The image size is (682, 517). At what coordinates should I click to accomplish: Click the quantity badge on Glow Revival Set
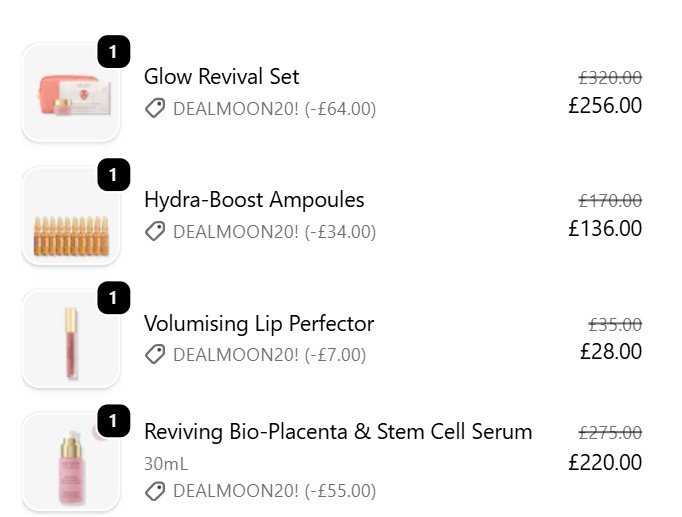click(114, 52)
